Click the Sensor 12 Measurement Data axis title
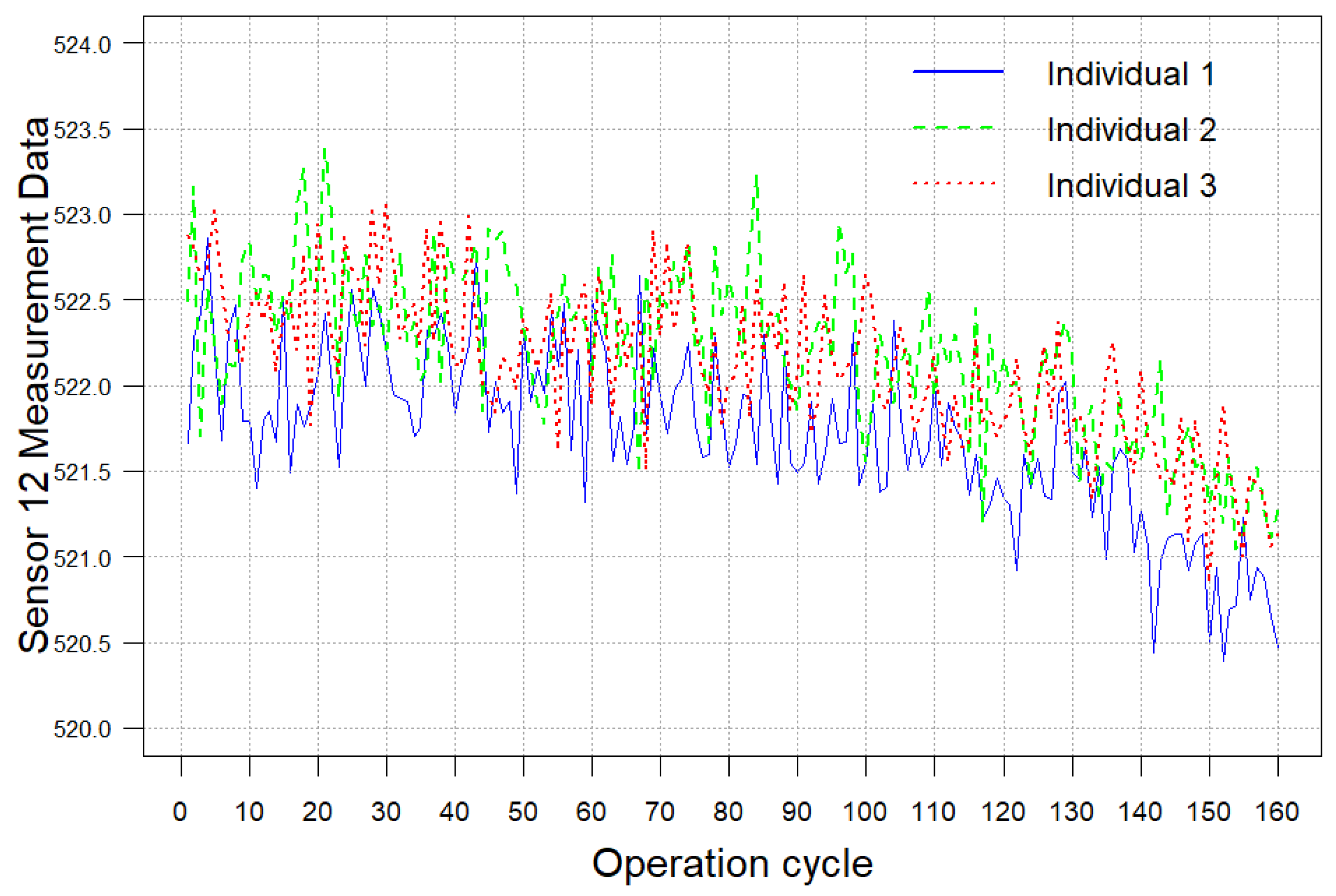 33,384
